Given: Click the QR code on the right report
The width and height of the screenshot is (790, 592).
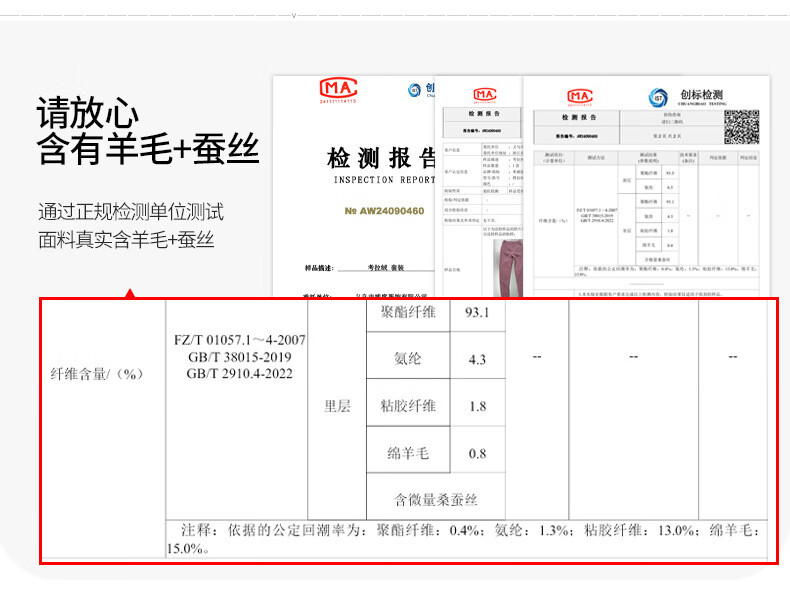Looking at the screenshot, I should tap(741, 126).
